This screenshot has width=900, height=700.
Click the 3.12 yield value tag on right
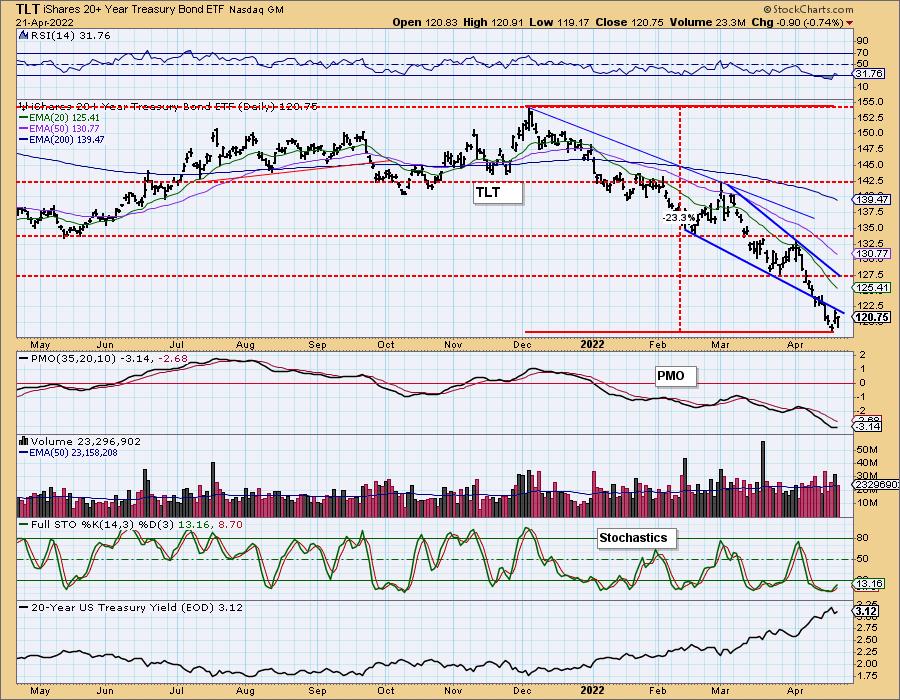pyautogui.click(x=866, y=612)
